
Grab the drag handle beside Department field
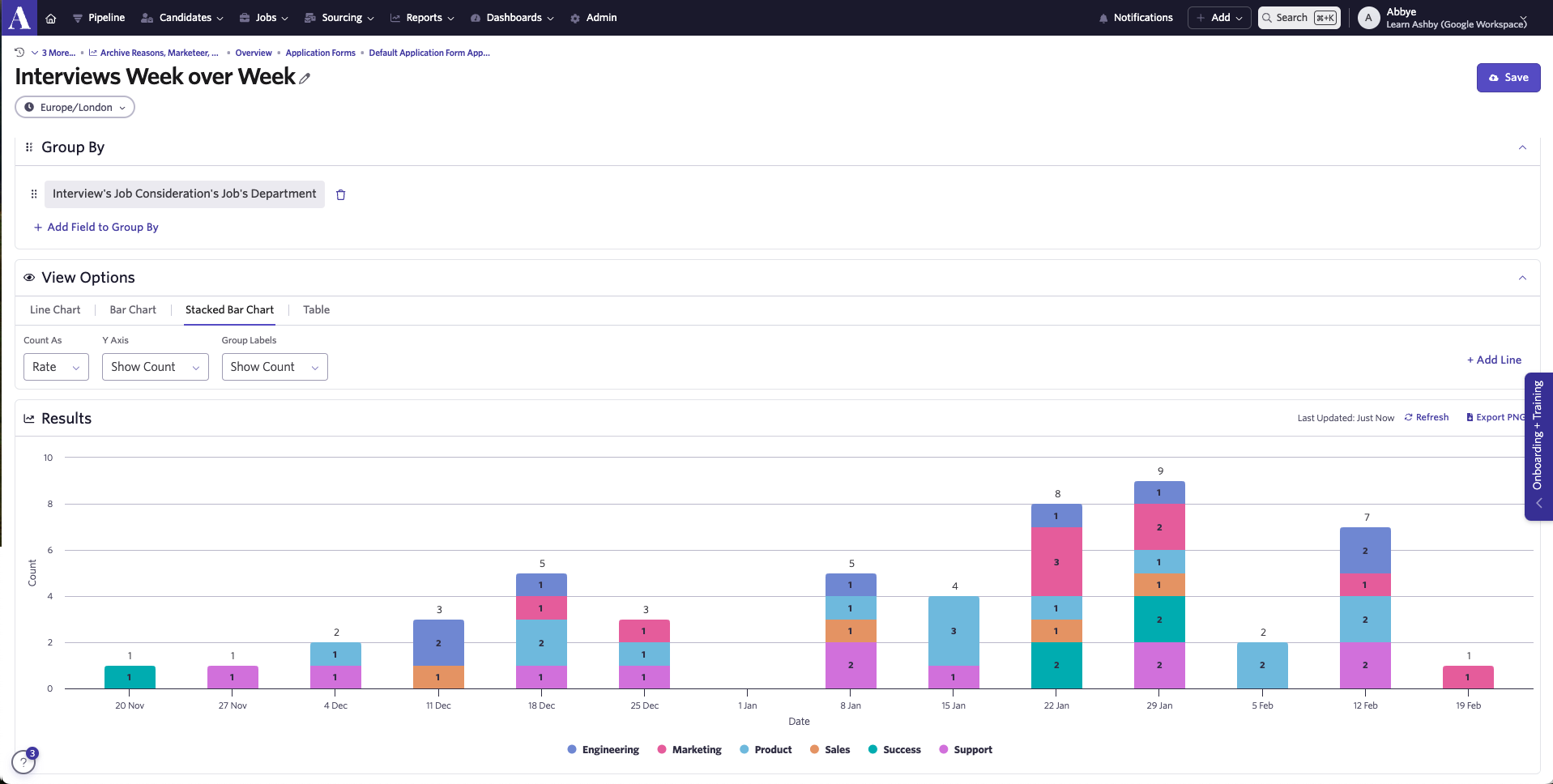(34, 194)
